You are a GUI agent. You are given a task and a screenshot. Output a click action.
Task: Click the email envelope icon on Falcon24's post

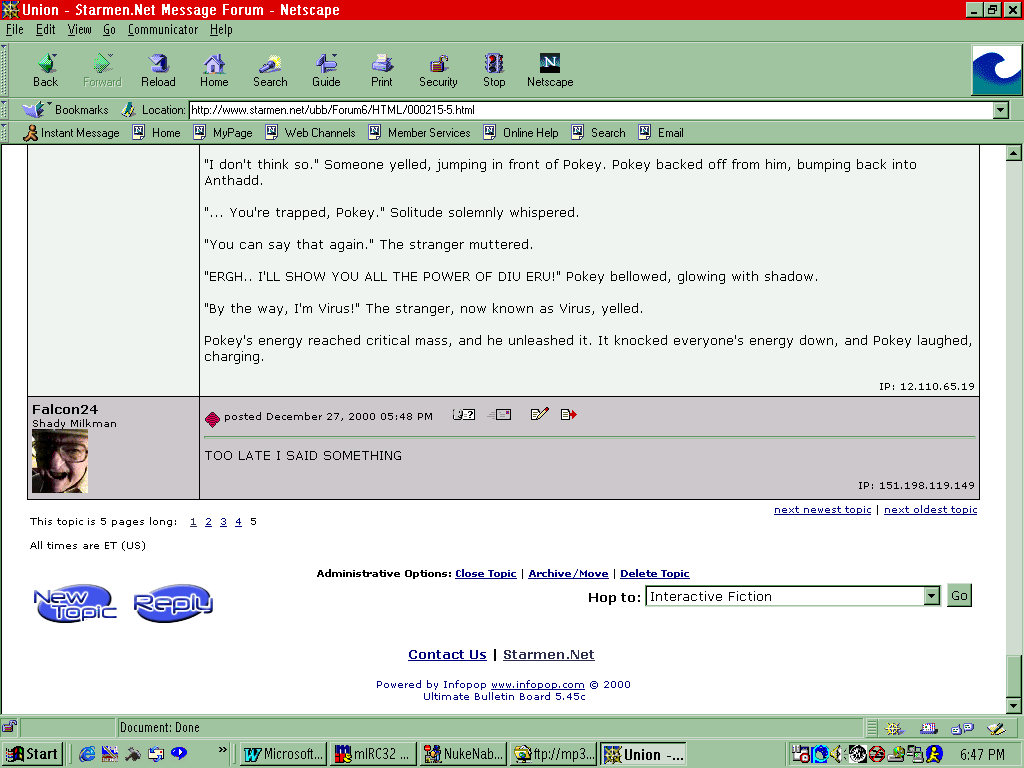(x=500, y=415)
